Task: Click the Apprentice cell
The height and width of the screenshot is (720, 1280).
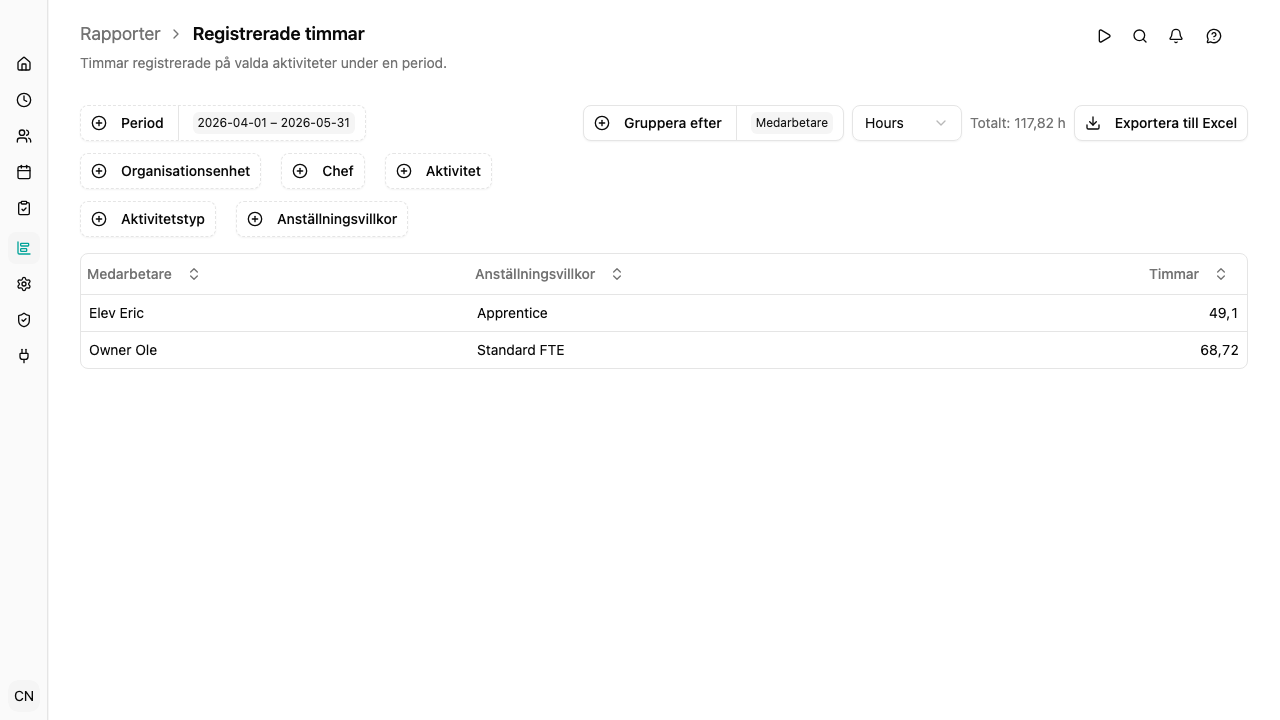Action: pyautogui.click(x=512, y=313)
